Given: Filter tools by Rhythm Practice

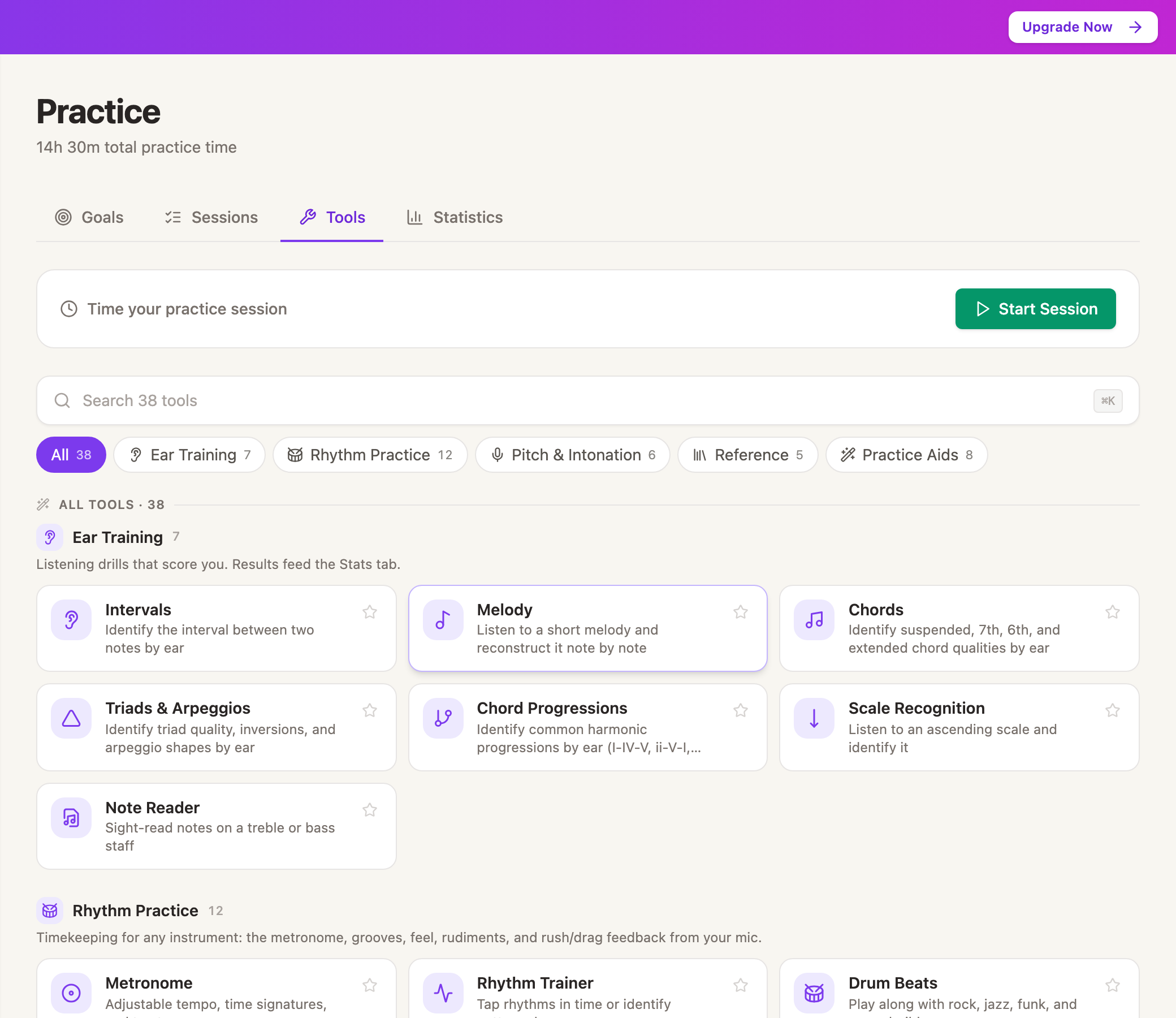Looking at the screenshot, I should [x=370, y=455].
